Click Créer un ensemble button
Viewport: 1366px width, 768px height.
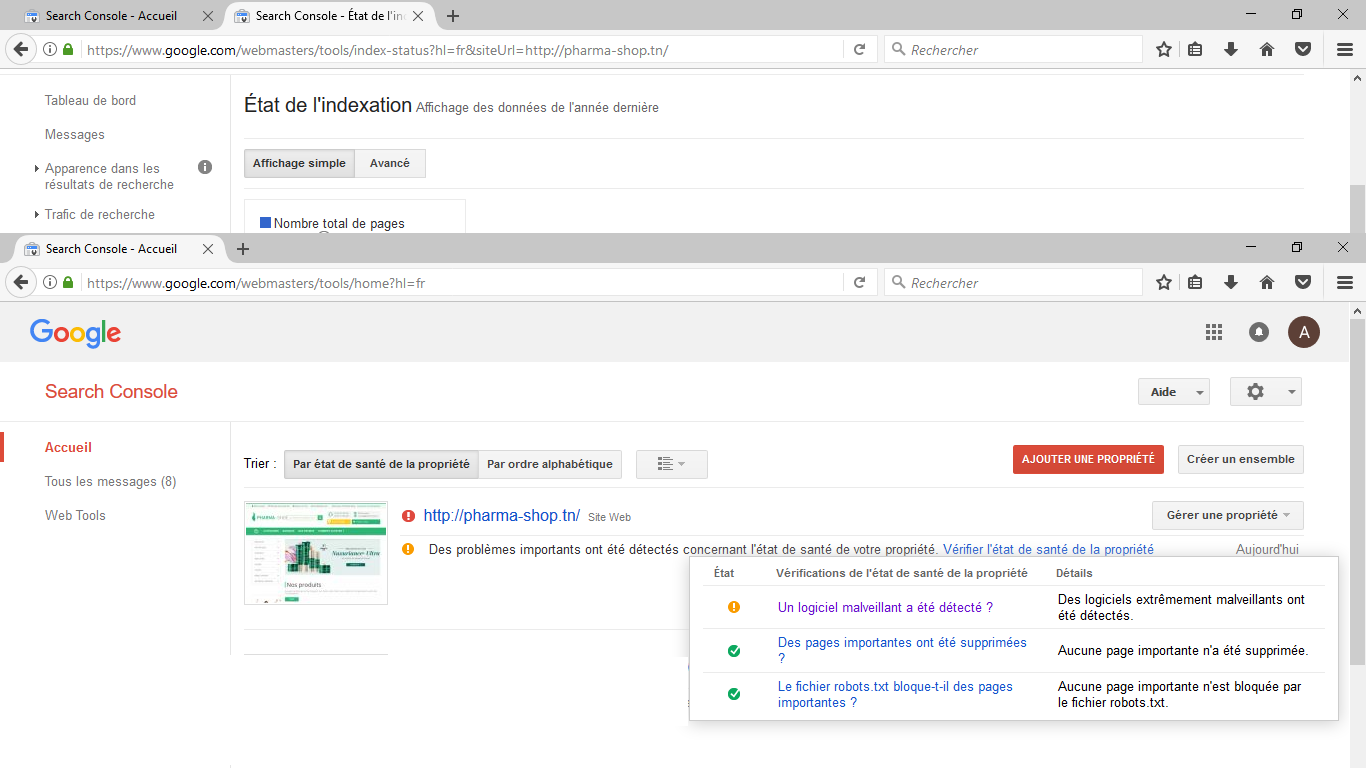1241,459
